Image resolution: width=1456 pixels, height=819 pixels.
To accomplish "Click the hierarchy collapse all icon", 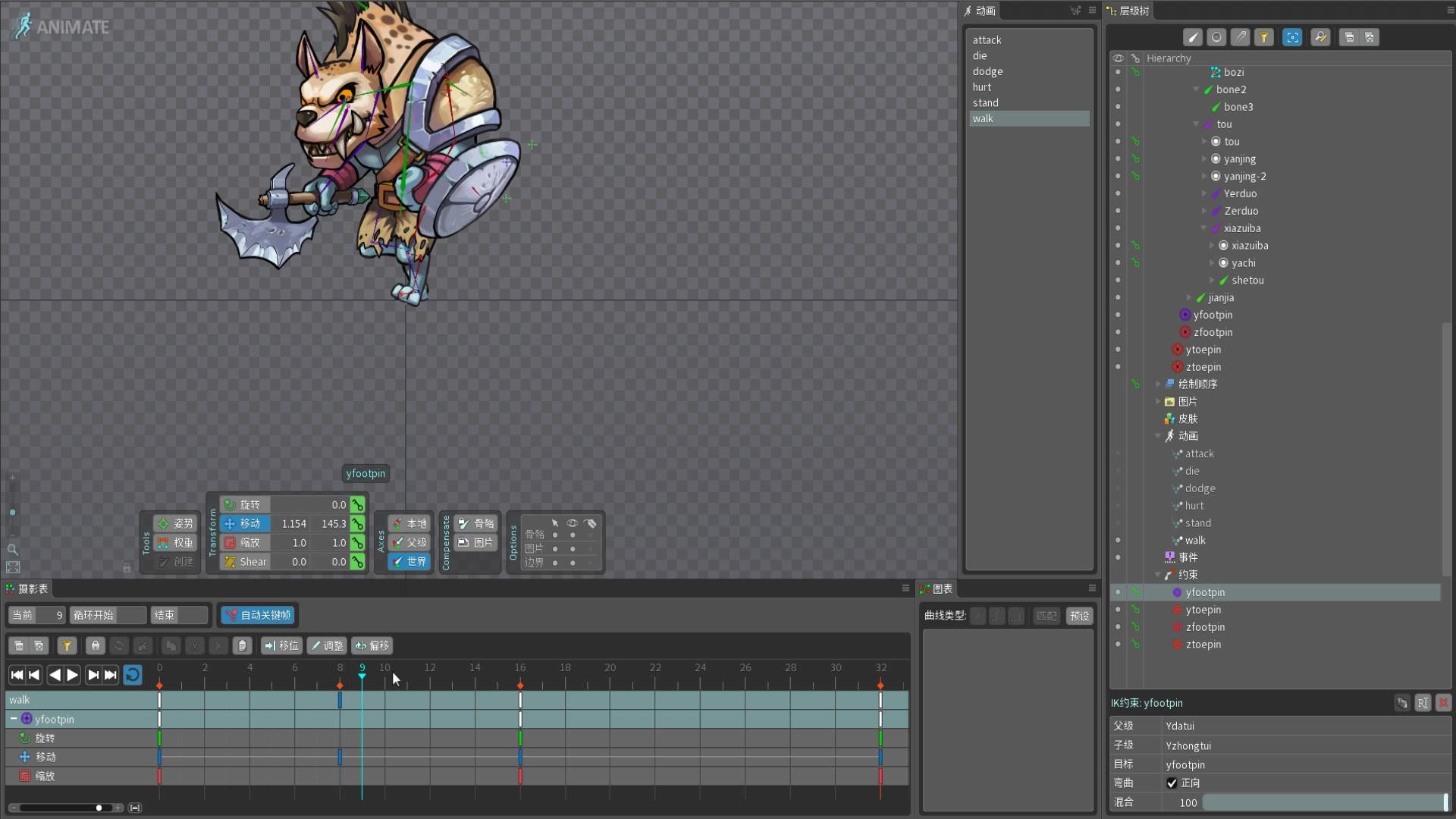I will (1349, 37).
